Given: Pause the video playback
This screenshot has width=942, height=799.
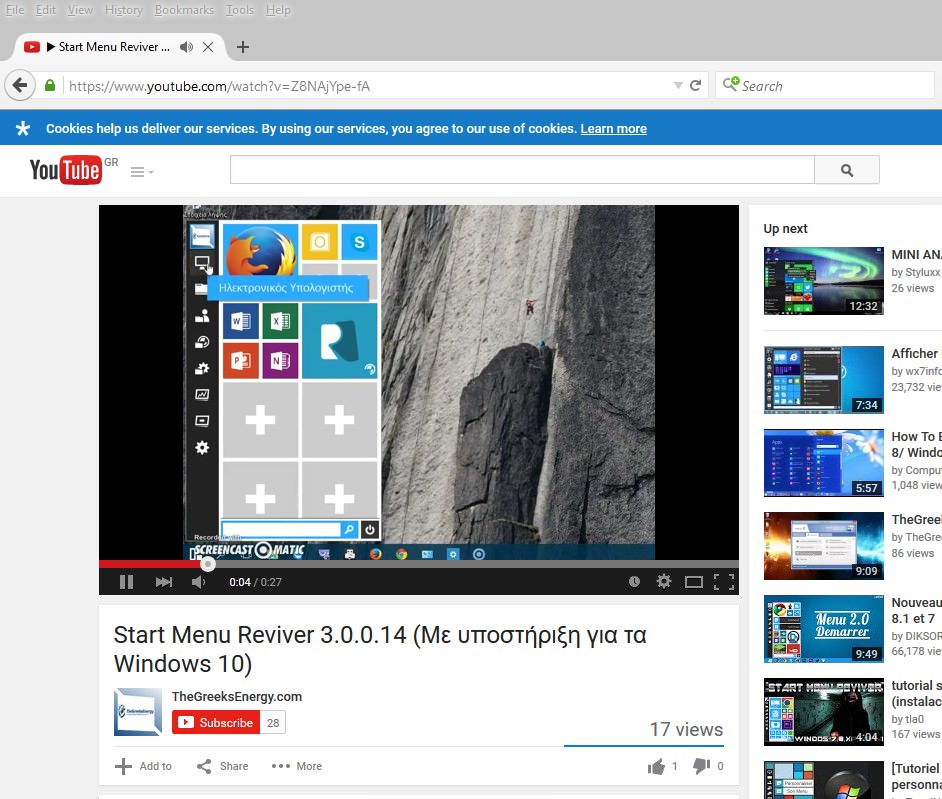Looking at the screenshot, I should (x=127, y=581).
